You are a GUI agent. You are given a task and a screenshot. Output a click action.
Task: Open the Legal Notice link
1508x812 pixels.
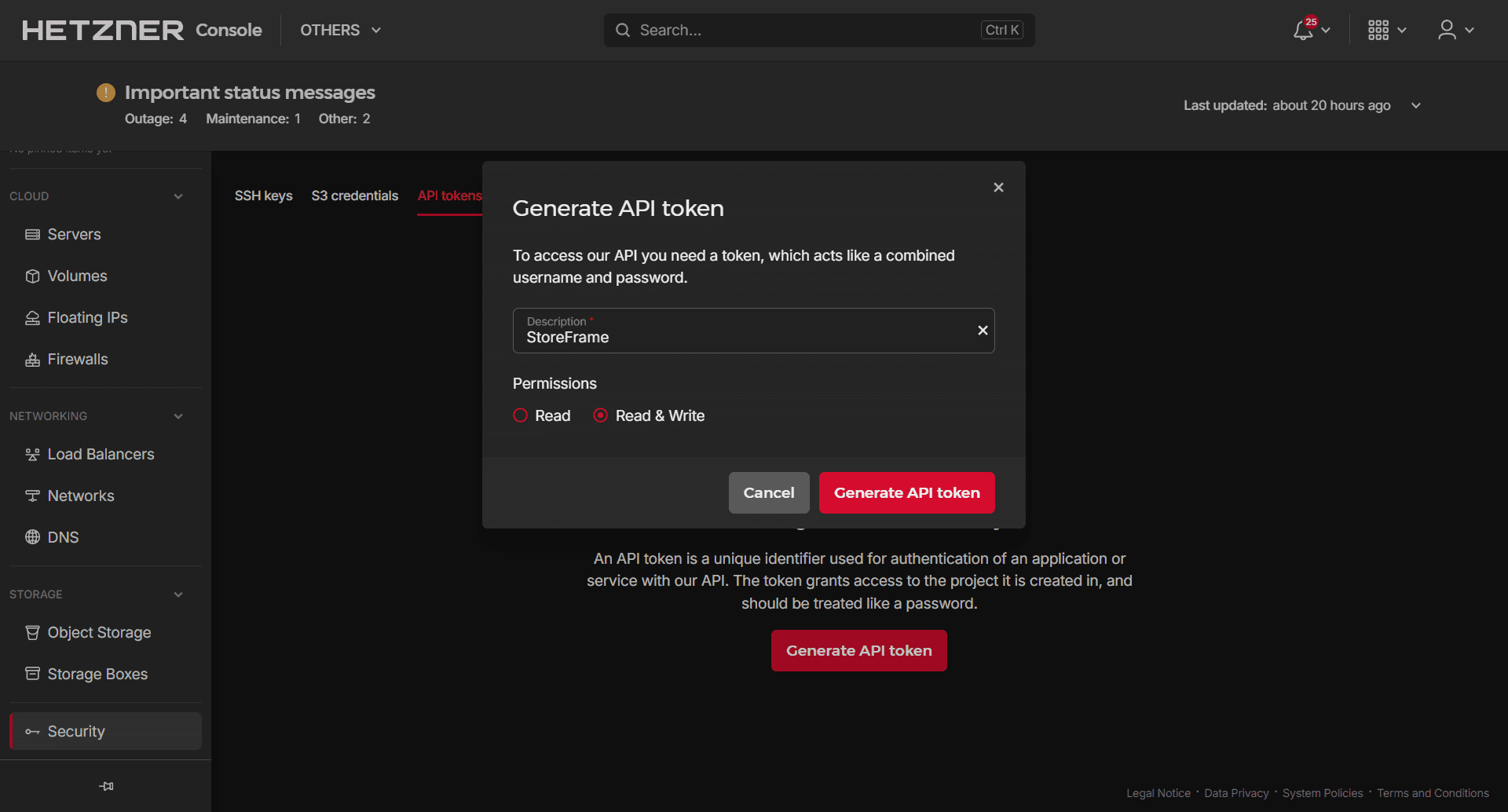[1158, 793]
